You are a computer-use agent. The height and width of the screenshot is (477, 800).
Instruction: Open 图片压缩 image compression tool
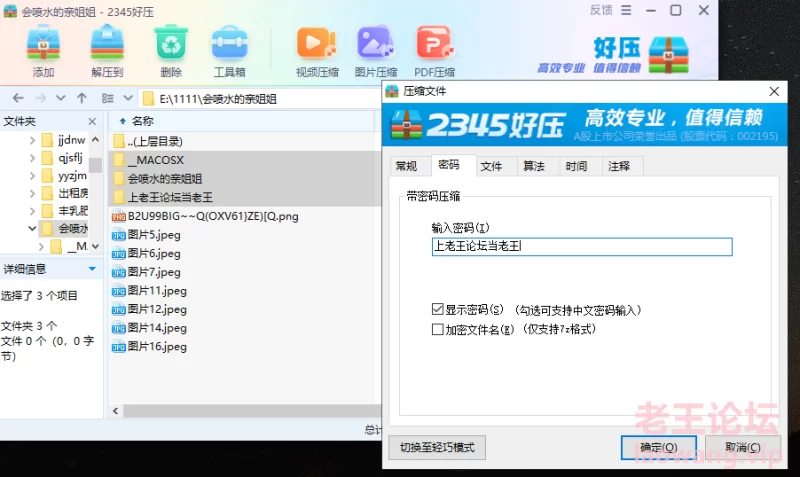coord(376,51)
